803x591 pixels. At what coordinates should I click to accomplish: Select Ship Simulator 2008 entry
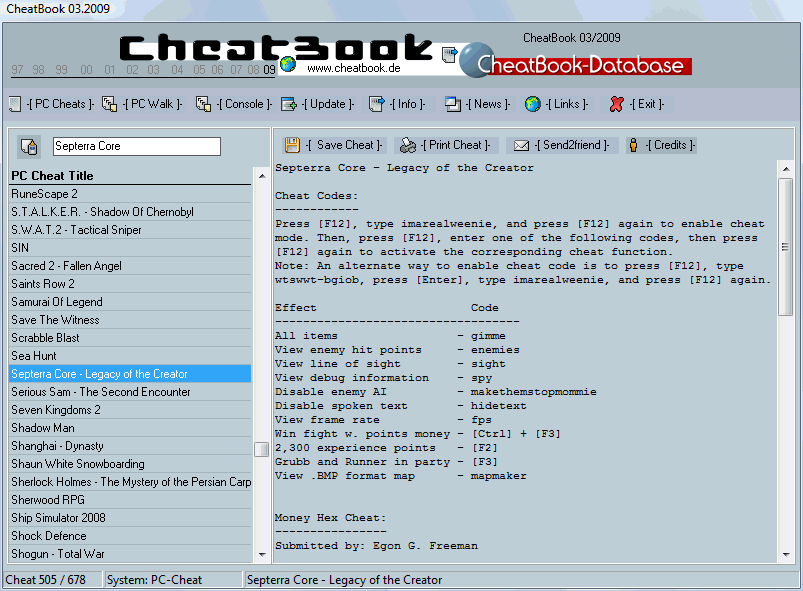pyautogui.click(x=131, y=518)
